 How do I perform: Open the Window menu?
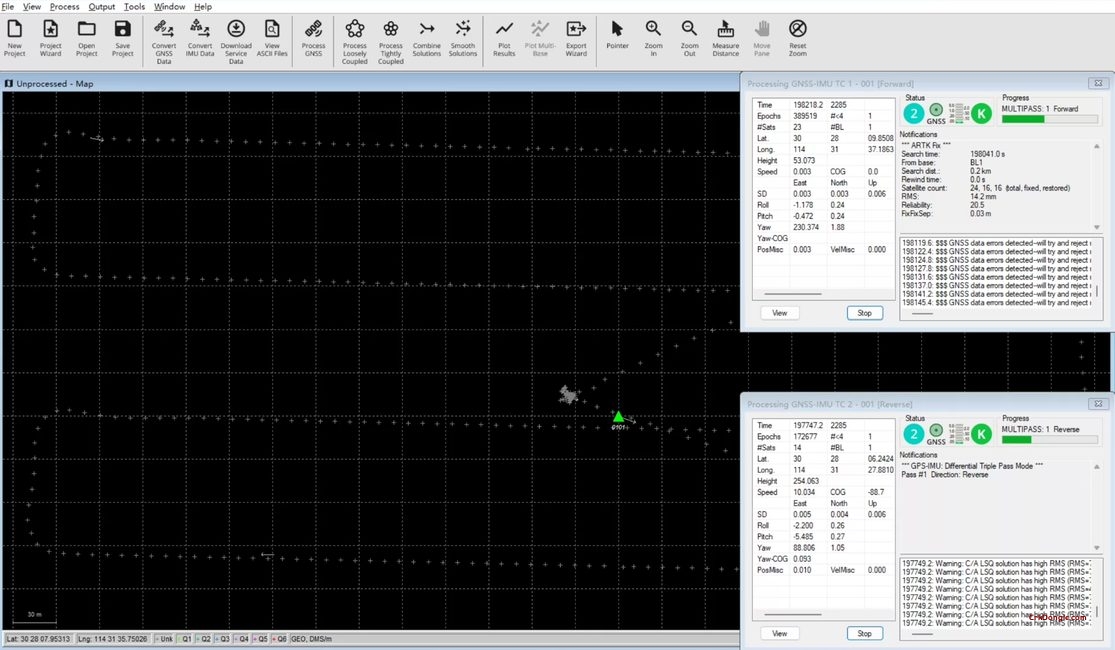click(169, 6)
